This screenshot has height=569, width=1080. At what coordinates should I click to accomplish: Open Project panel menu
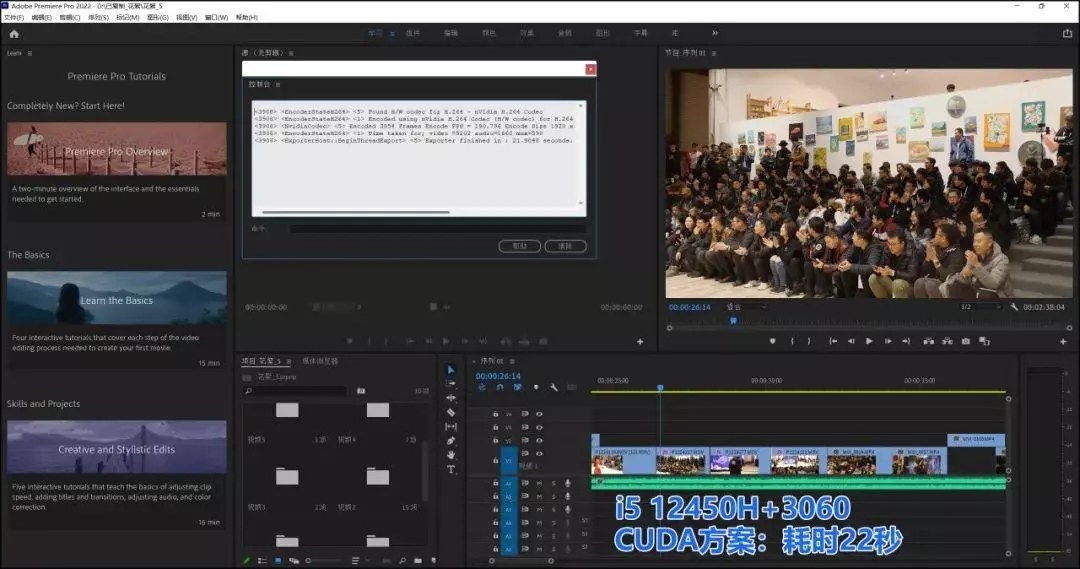point(289,361)
